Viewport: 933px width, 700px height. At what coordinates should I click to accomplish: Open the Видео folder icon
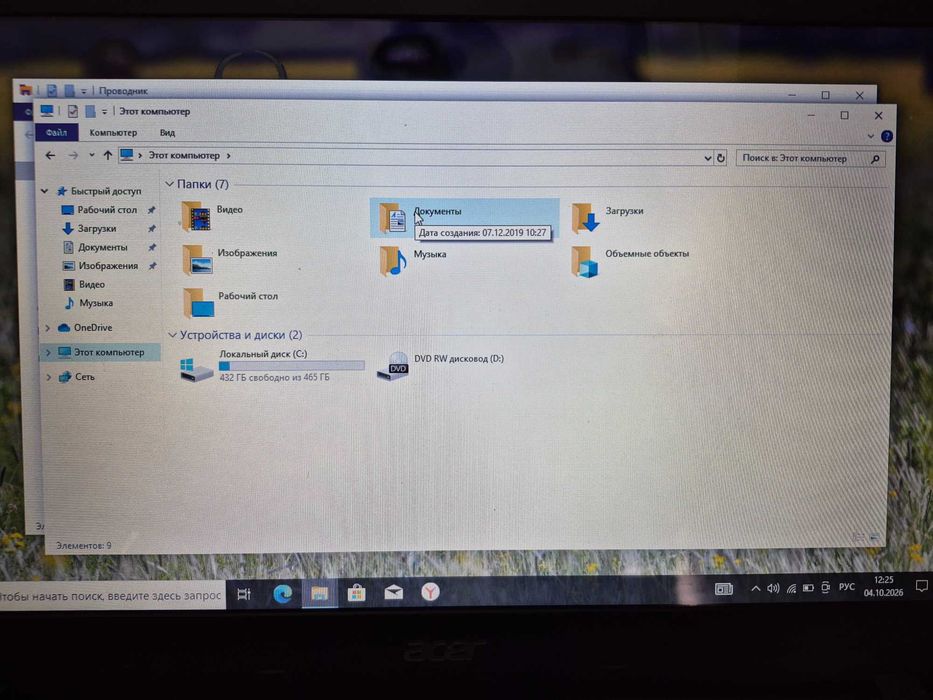tap(196, 217)
